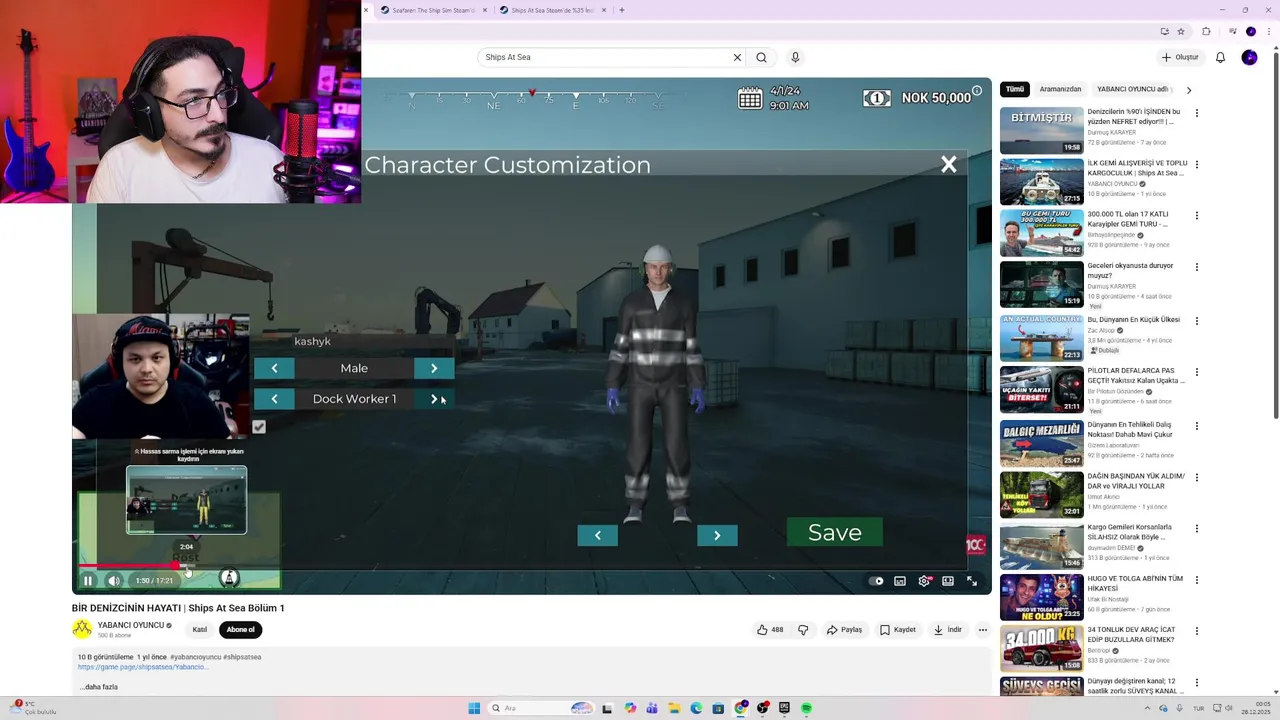Open Denizcilerin %90'ı İŞİNDEN bu video thumbnail
The height and width of the screenshot is (720, 1280).
point(1041,131)
